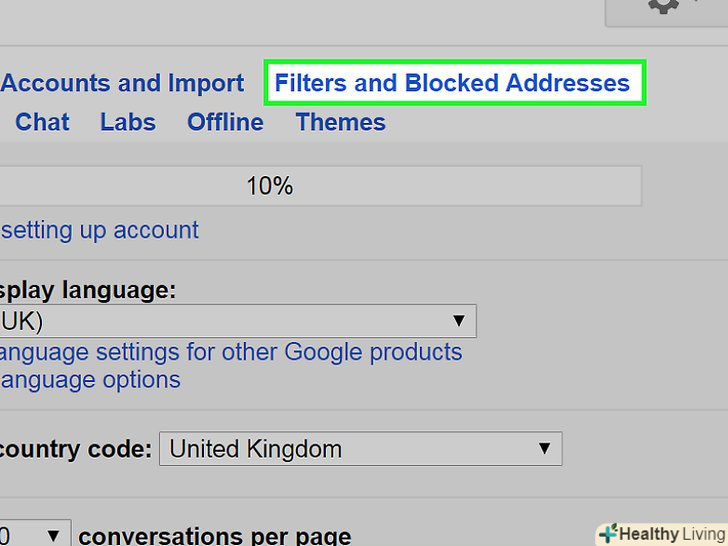Viewport: 728px width, 546px height.
Task: Expand the country code United Kingdom dropdown
Action: 360,448
